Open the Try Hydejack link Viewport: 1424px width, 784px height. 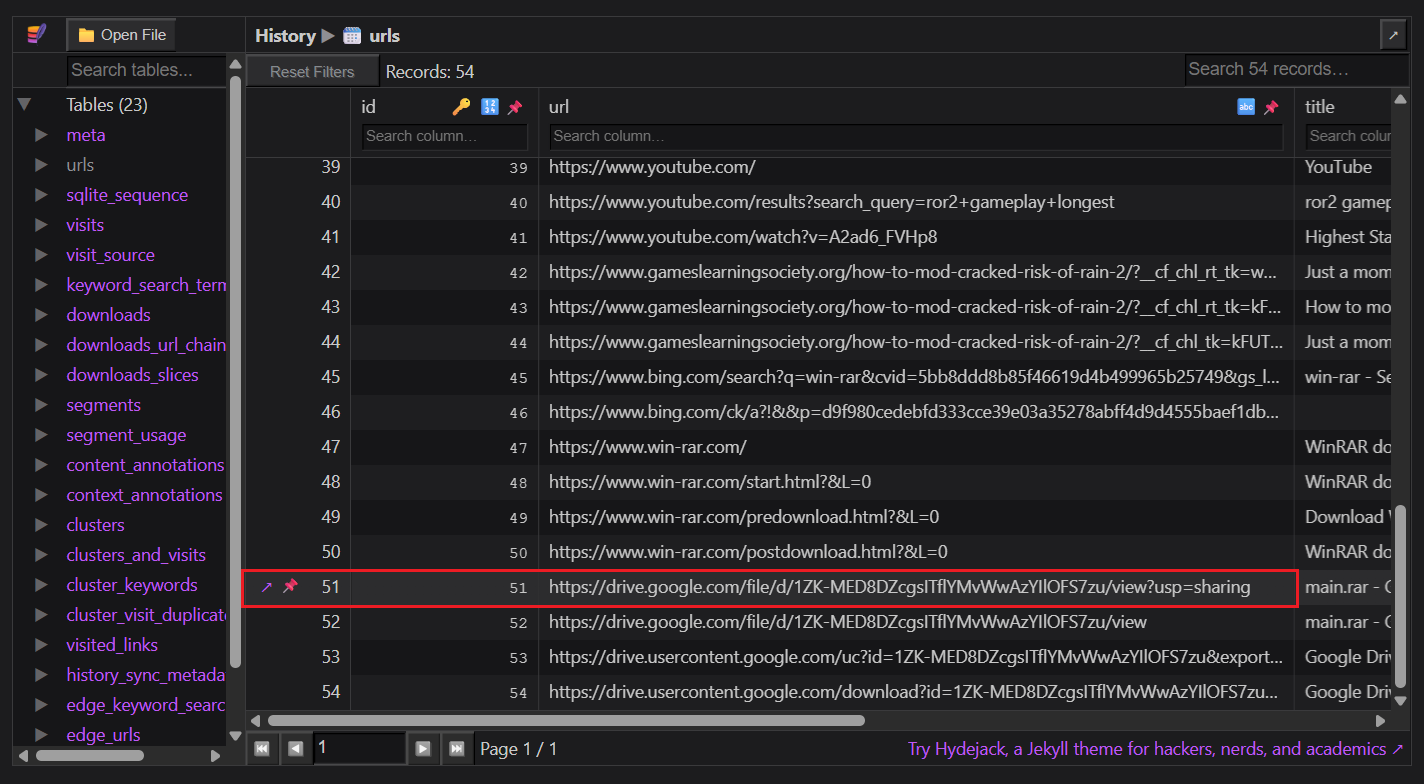(x=1156, y=749)
